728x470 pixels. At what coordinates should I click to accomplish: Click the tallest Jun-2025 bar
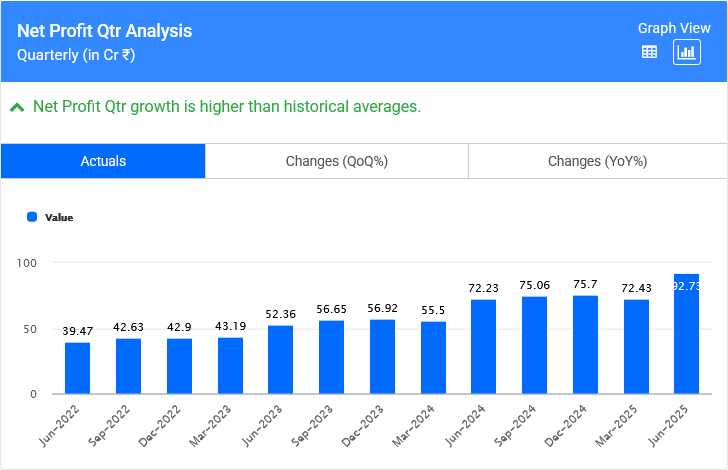(x=687, y=334)
